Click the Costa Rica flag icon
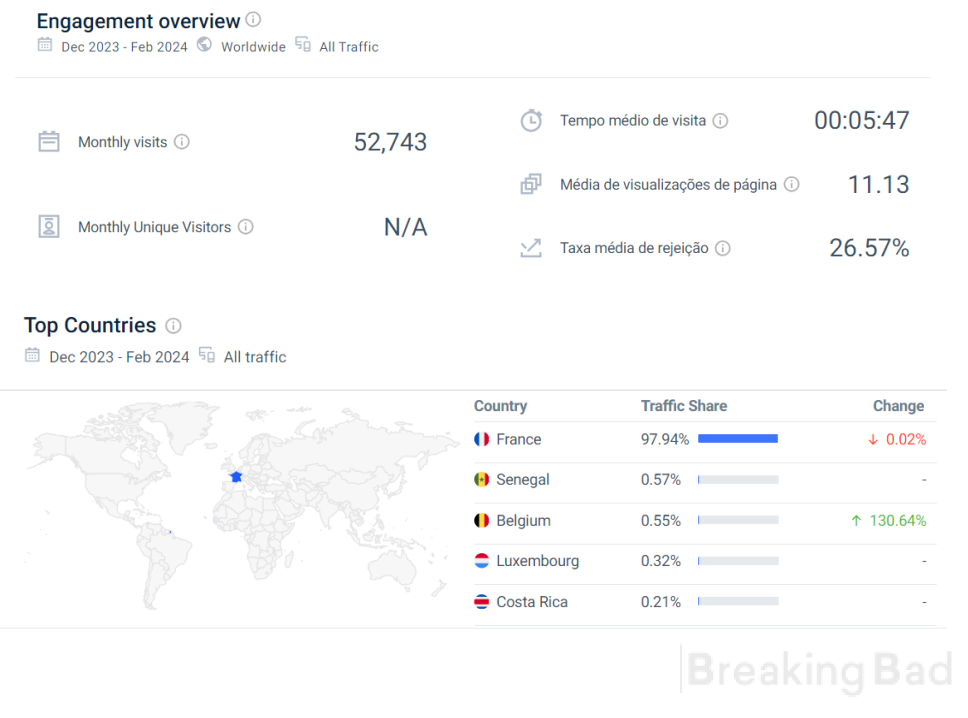Image resolution: width=968 pixels, height=718 pixels. coord(482,602)
